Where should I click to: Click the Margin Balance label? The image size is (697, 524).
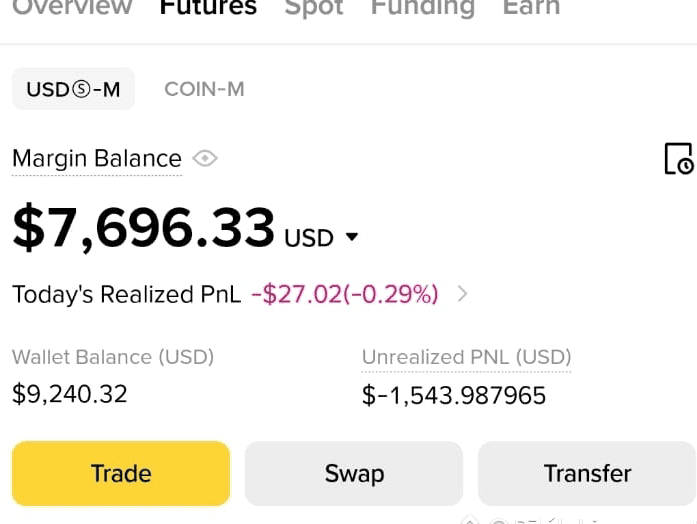tap(97, 159)
